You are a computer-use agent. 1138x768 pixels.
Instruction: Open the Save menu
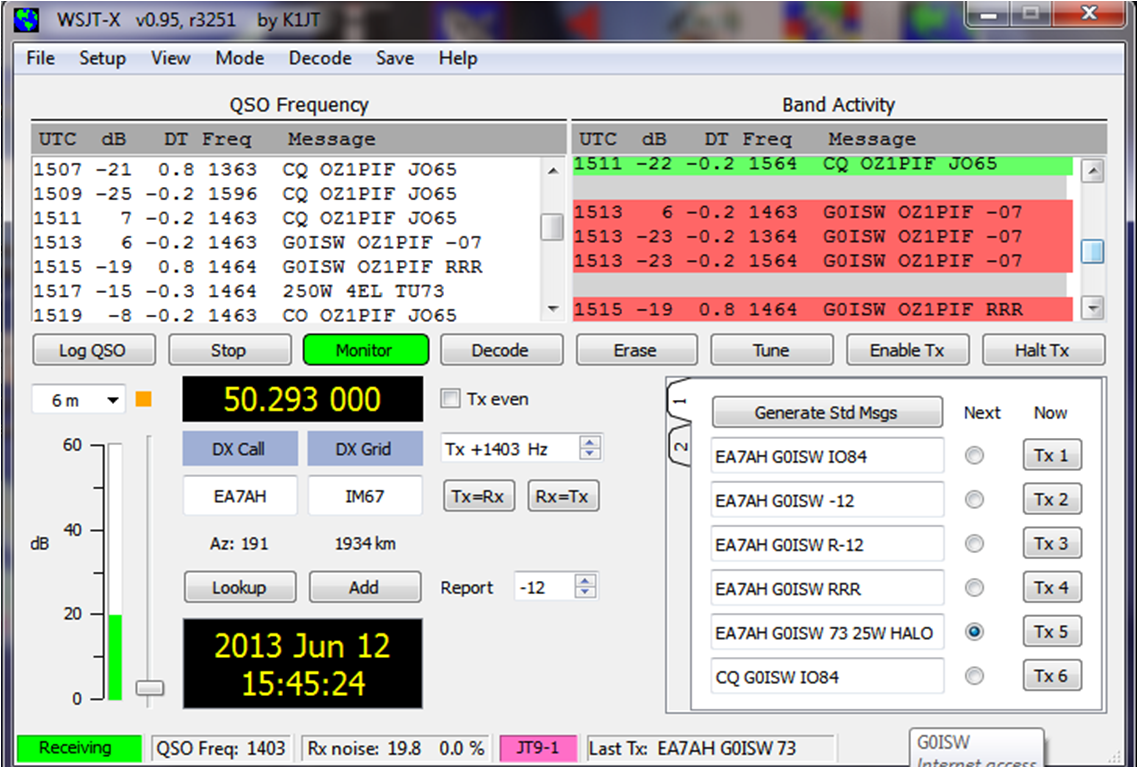[x=395, y=58]
